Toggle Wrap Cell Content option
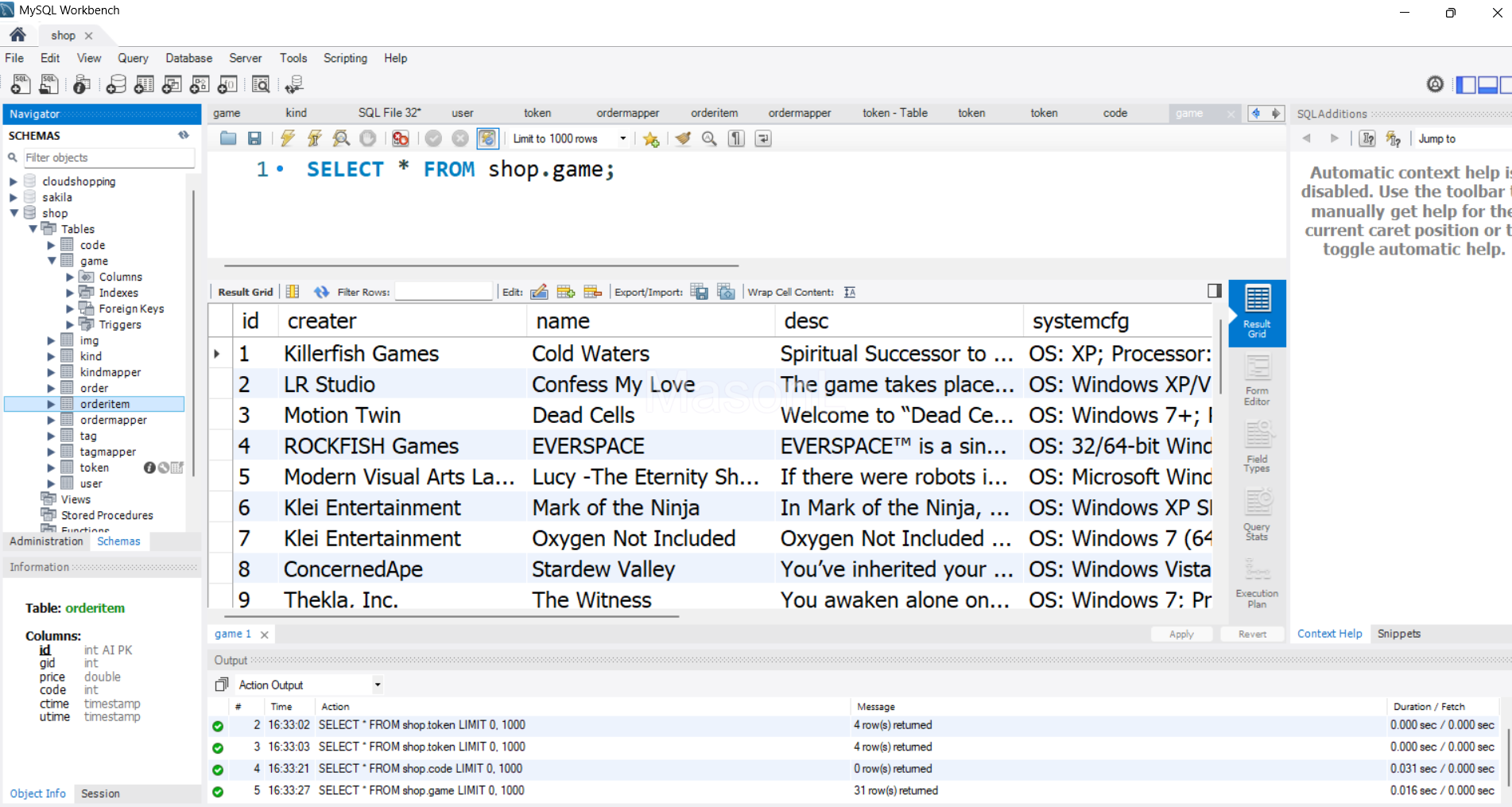The image size is (1512, 807). (850, 292)
